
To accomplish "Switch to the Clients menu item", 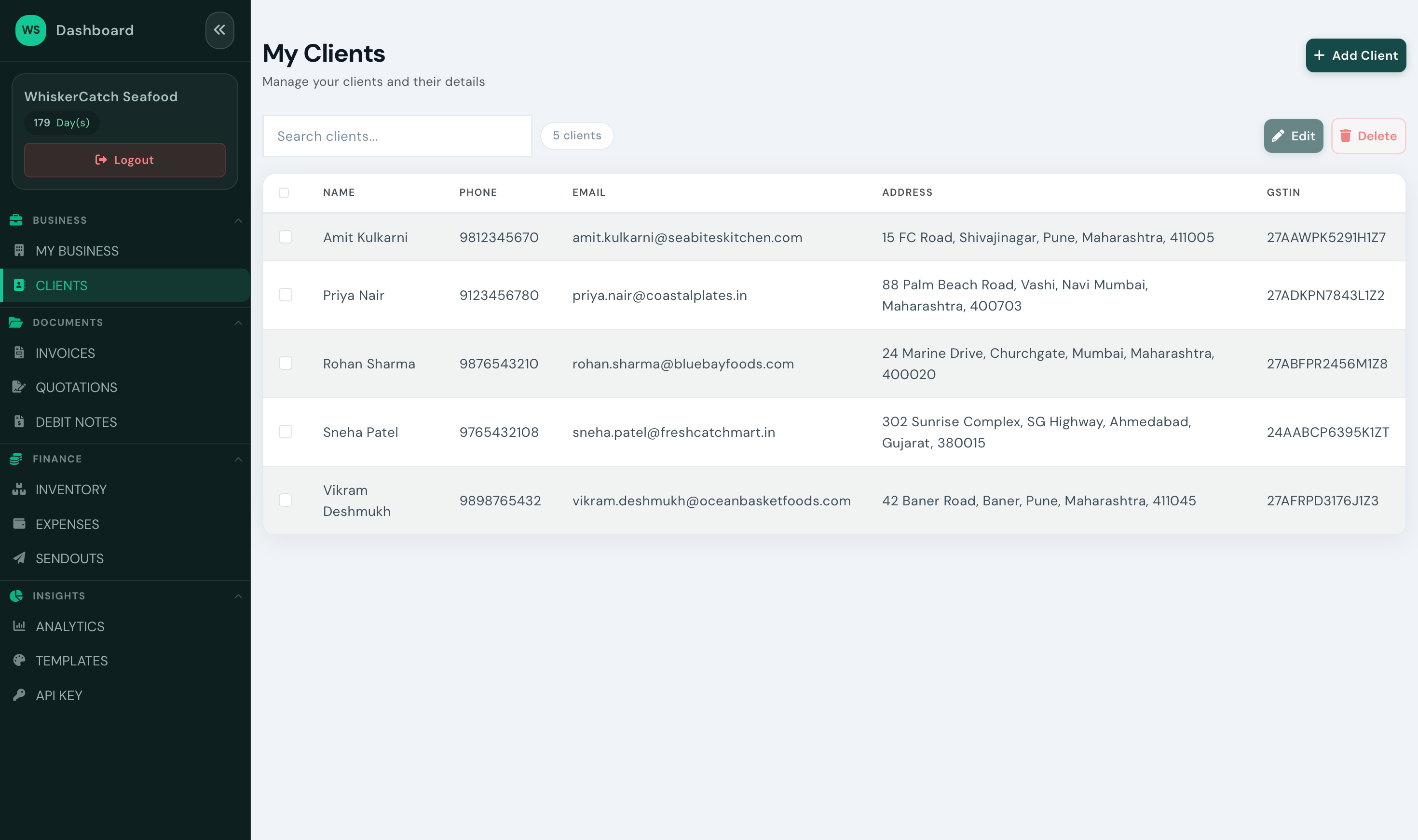I will tap(62, 285).
